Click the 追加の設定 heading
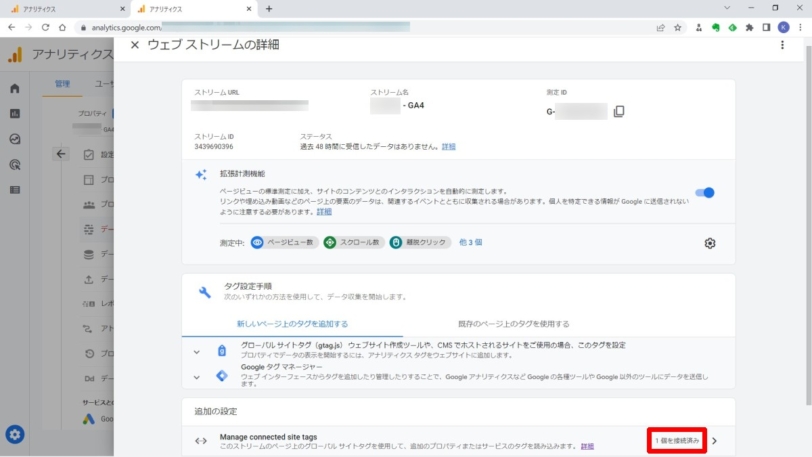This screenshot has height=457, width=812. (215, 411)
